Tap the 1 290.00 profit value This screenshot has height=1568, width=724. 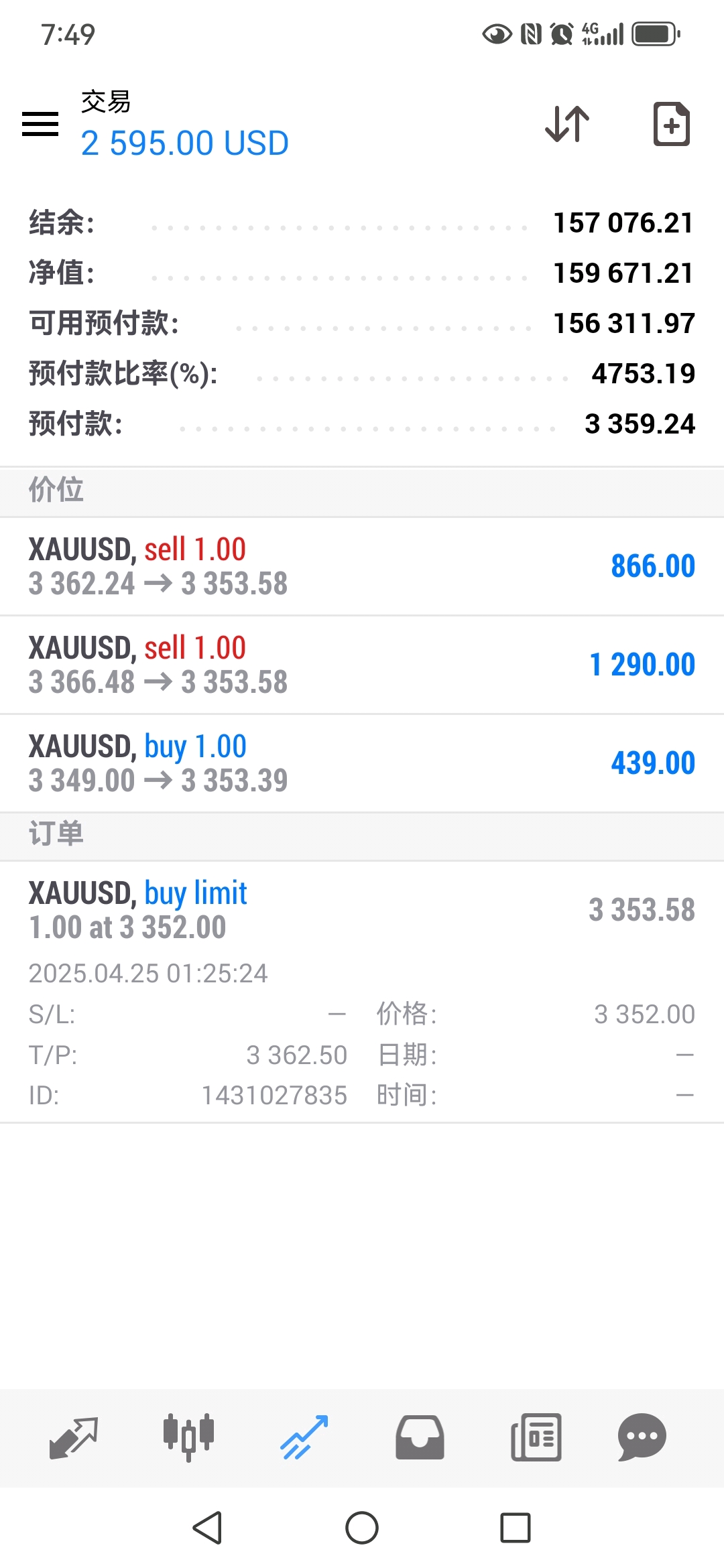coord(642,665)
